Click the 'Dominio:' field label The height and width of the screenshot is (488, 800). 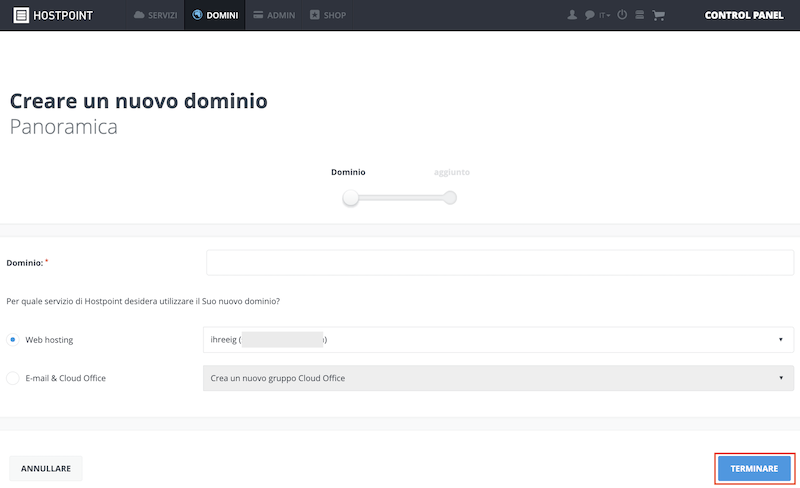pyautogui.click(x=24, y=263)
